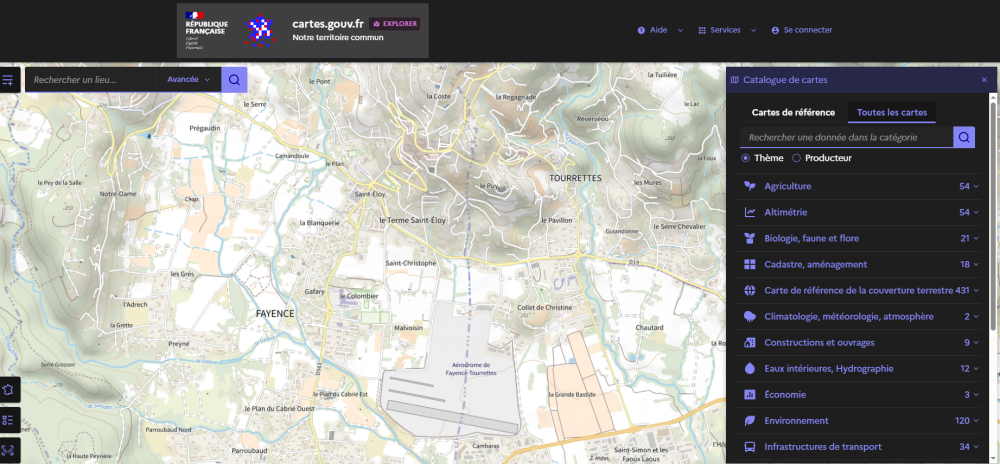The width and height of the screenshot is (1000, 464).
Task: Click the Collet de Christine map label
Action: 544,307
